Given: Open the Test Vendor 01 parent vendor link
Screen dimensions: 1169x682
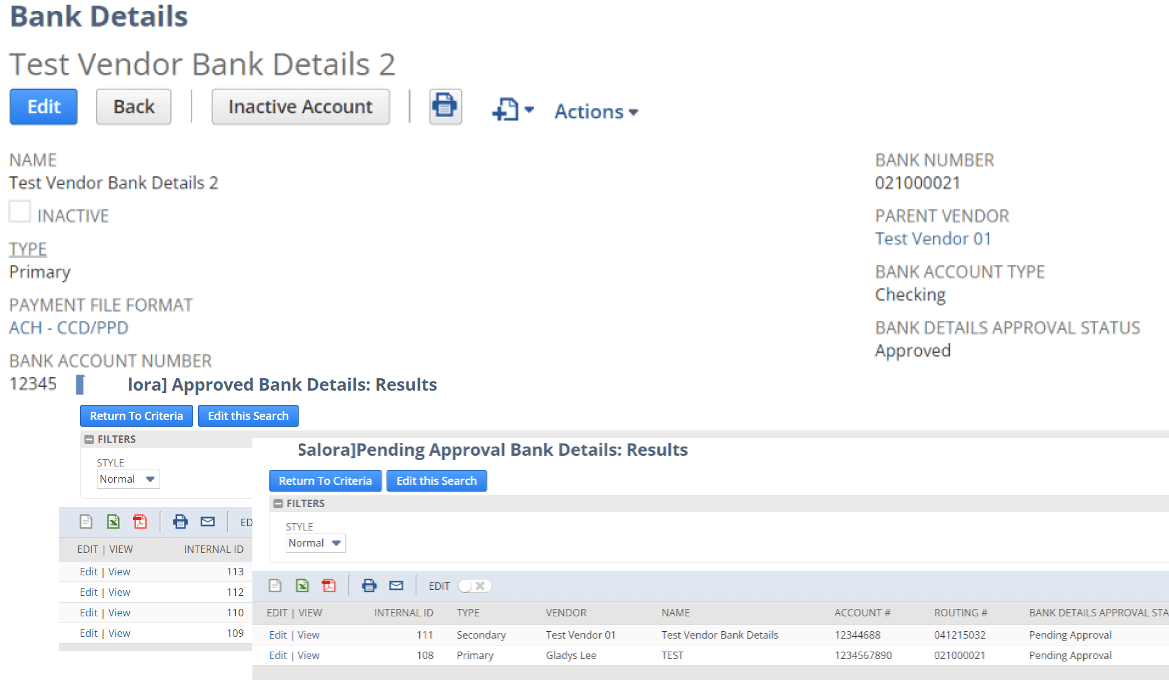Looking at the screenshot, I should pos(933,239).
